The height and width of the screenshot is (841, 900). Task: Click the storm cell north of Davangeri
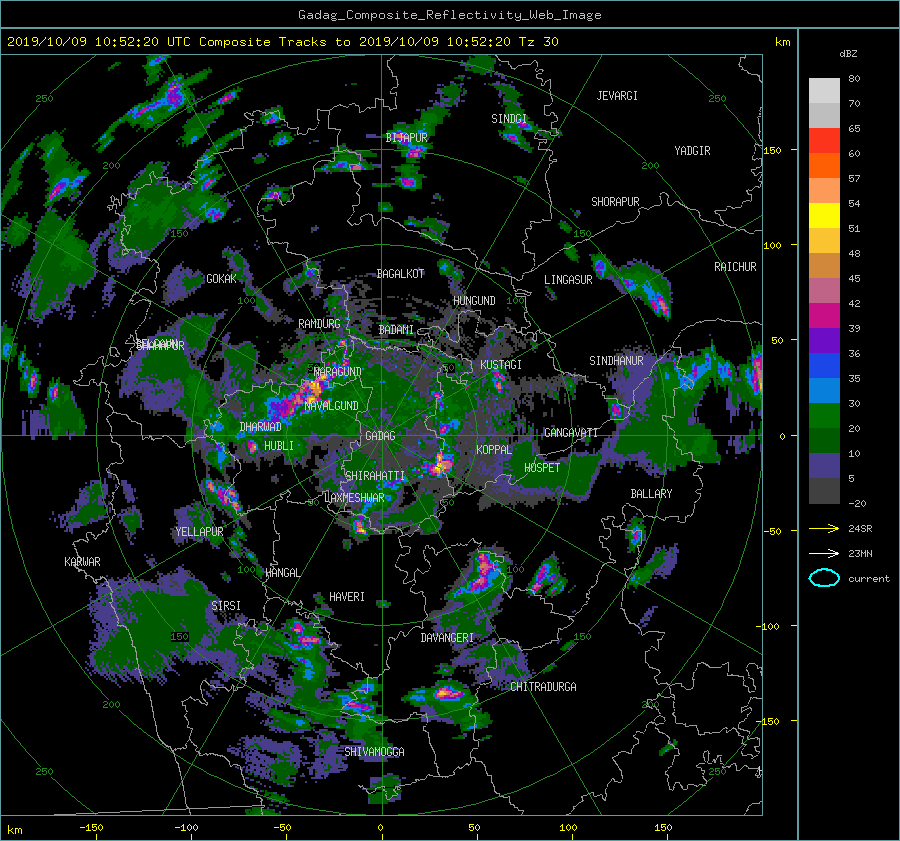(483, 571)
